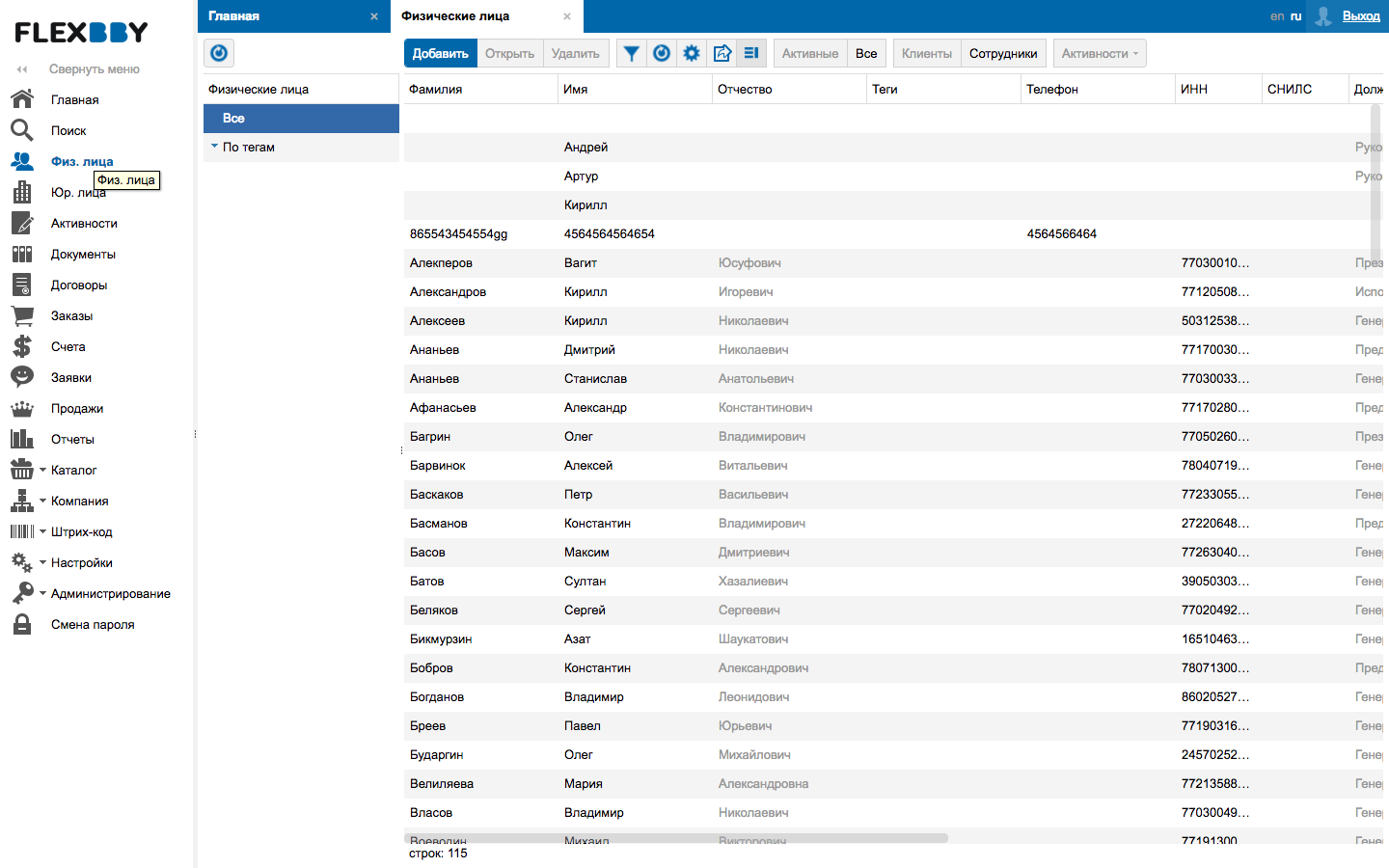Open Продажи in the side menu
The image size is (1389, 868).
(x=77, y=408)
